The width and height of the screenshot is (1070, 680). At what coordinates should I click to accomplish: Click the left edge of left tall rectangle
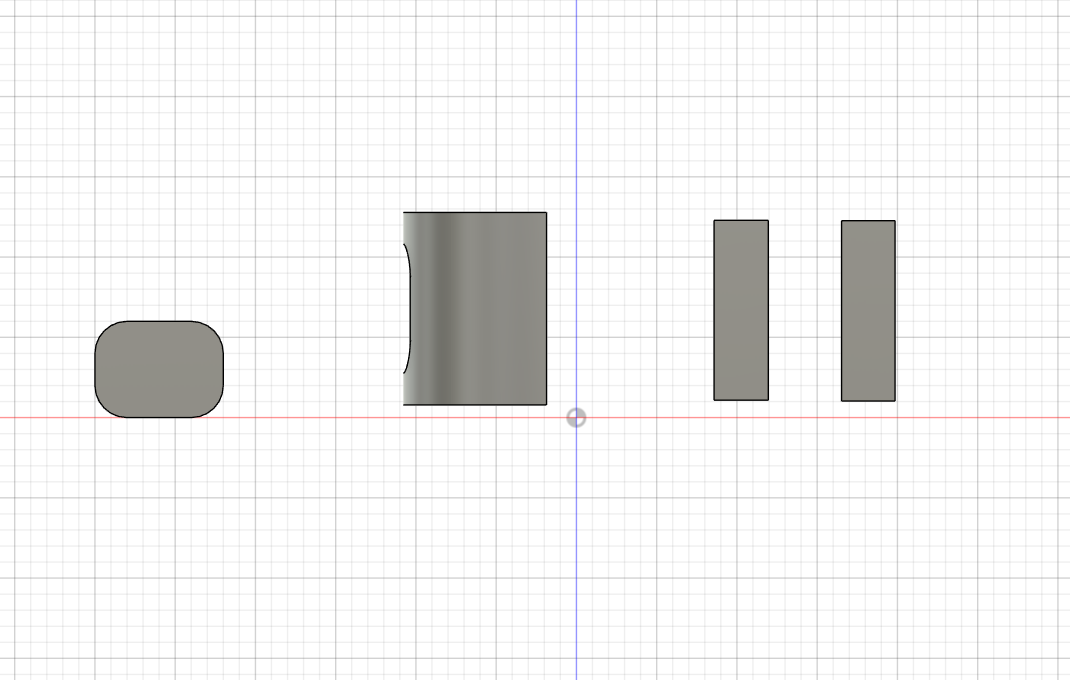coord(714,310)
